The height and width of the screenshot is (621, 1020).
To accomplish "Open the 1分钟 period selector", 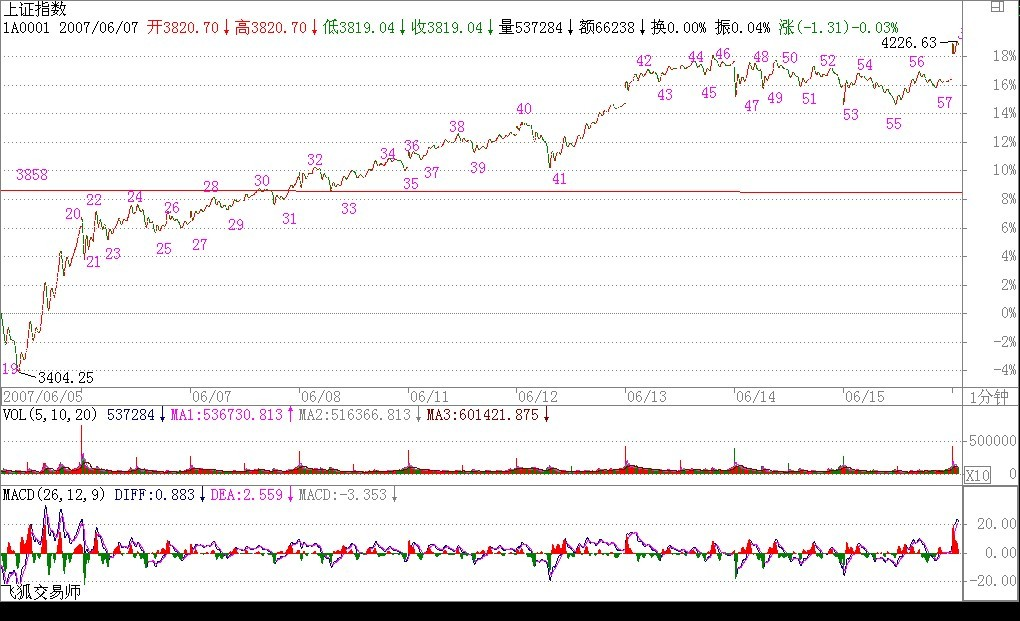I will tap(990, 396).
